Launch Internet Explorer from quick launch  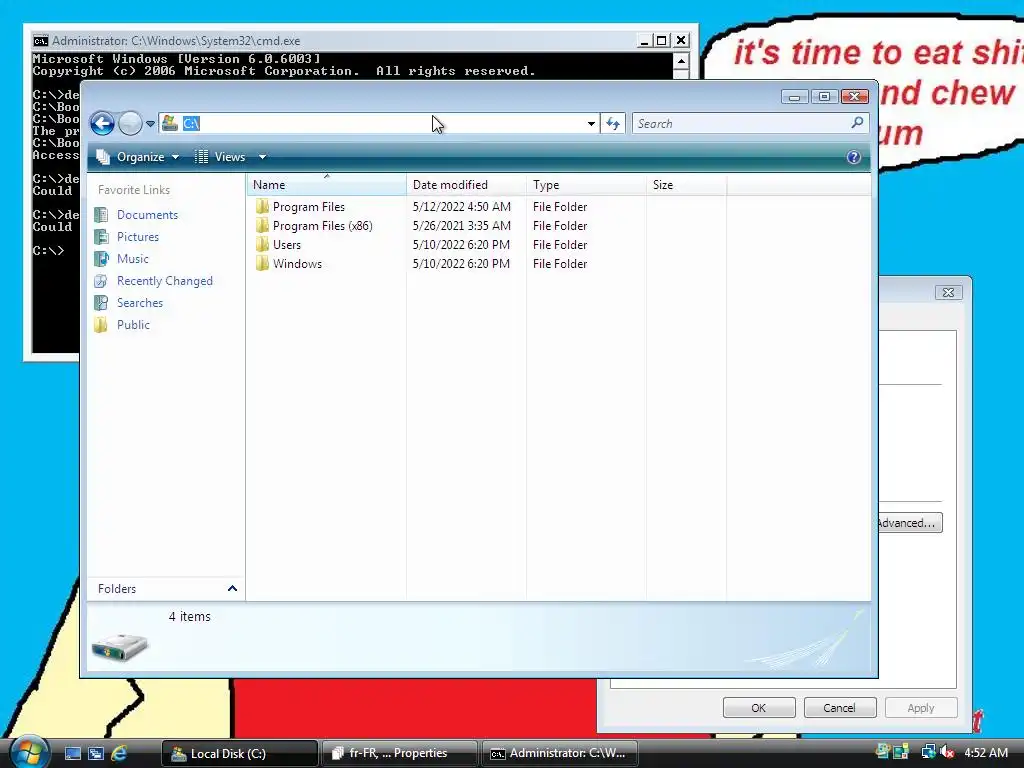[x=119, y=754]
